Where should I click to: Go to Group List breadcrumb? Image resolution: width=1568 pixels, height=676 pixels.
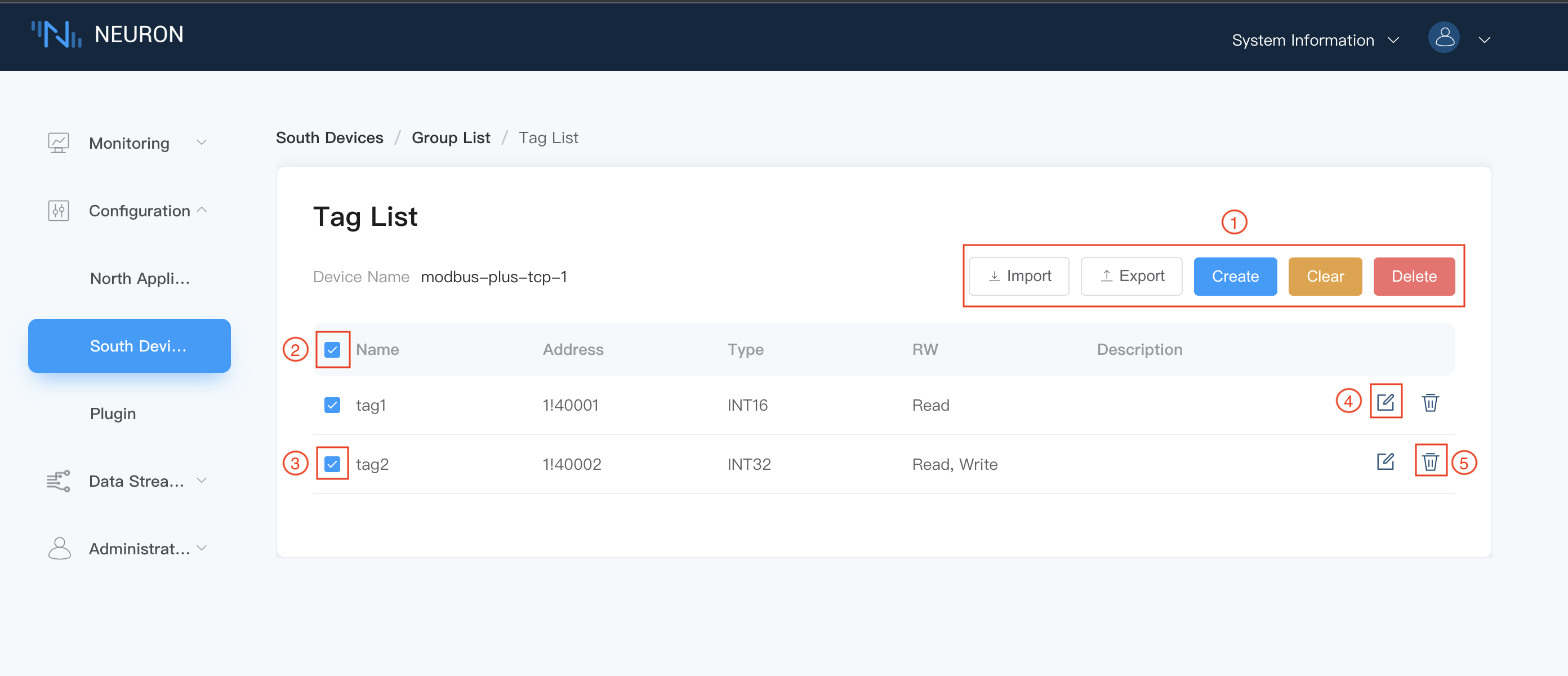[x=451, y=137]
